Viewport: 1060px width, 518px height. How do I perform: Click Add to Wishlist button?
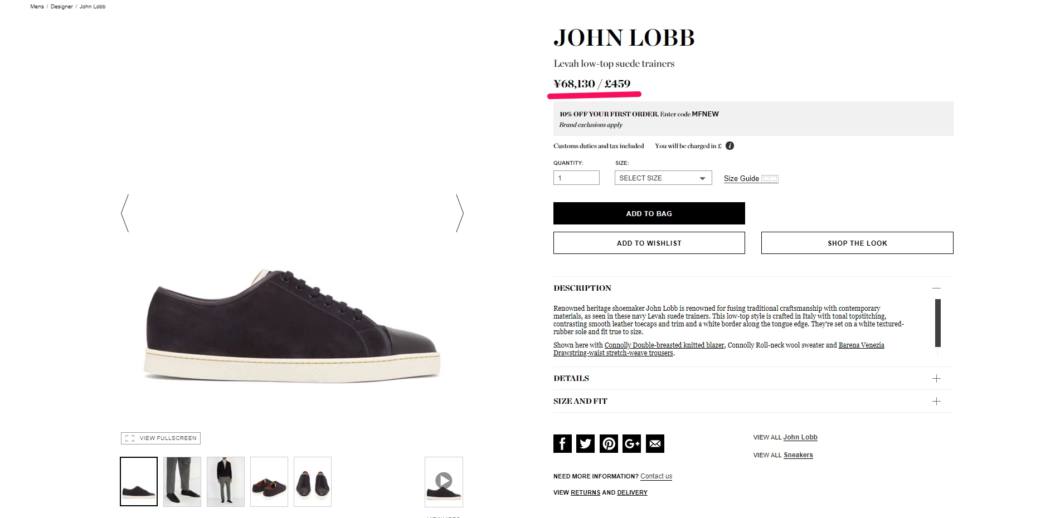649,243
